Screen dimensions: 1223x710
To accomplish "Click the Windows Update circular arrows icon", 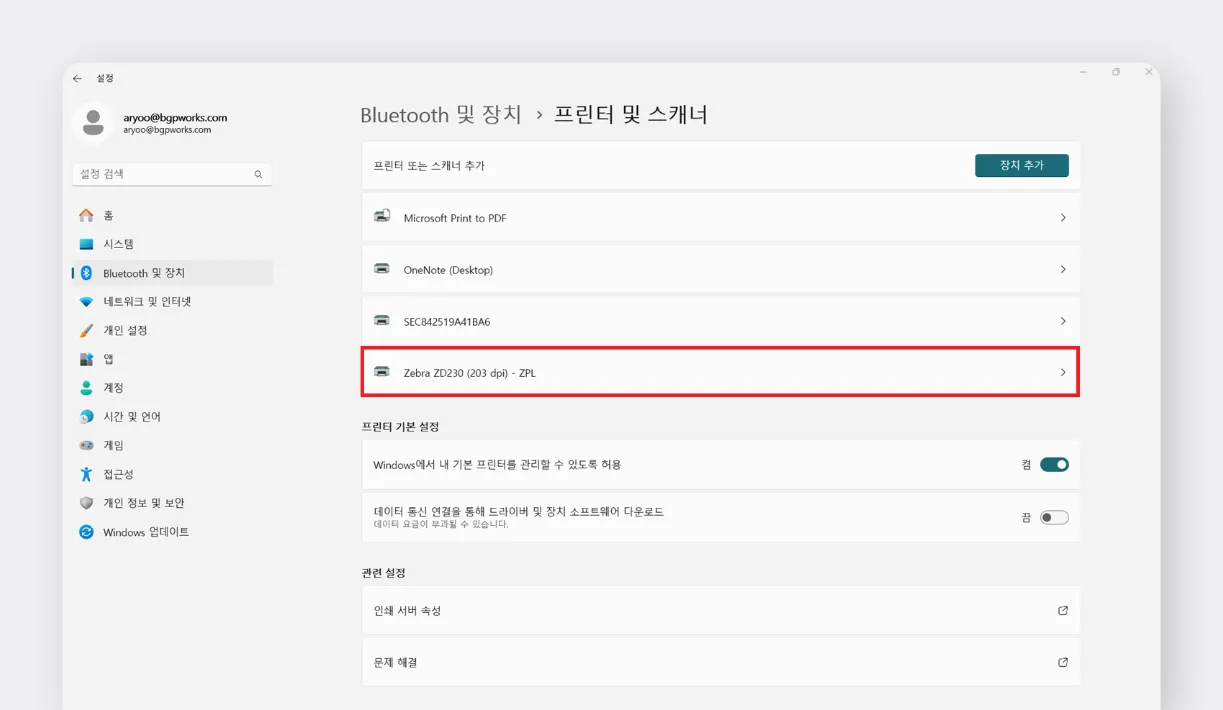I will tap(86, 532).
